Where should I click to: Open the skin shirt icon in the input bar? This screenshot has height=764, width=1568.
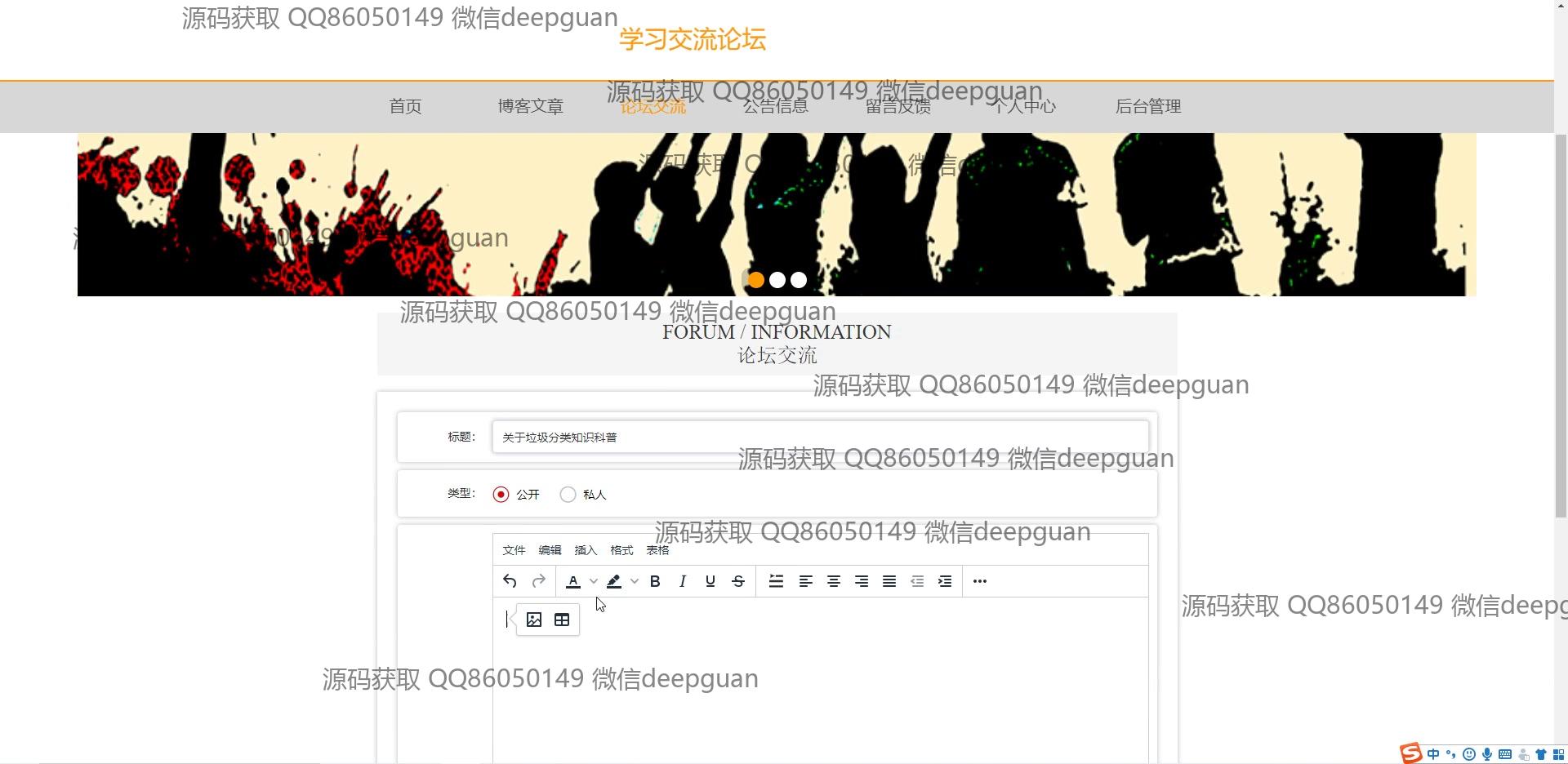tap(1541, 754)
